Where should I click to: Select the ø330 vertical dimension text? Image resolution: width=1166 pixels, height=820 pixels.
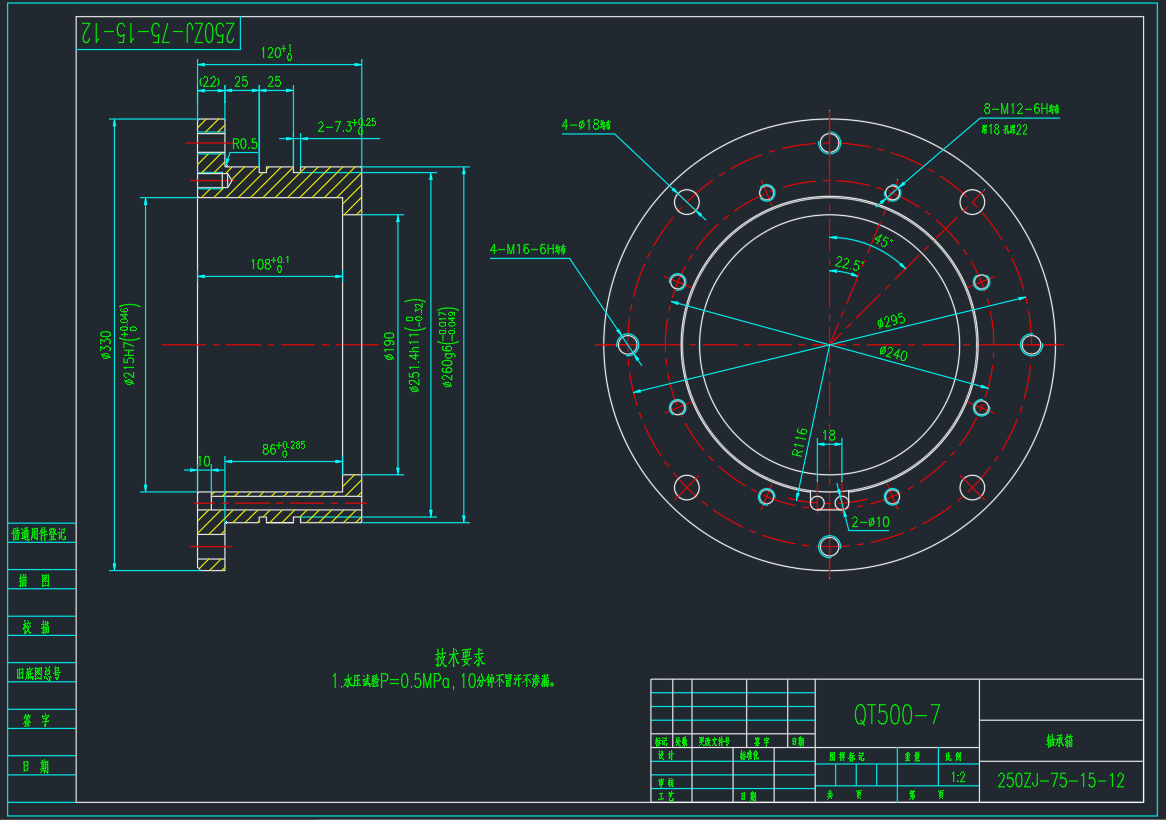tap(105, 345)
